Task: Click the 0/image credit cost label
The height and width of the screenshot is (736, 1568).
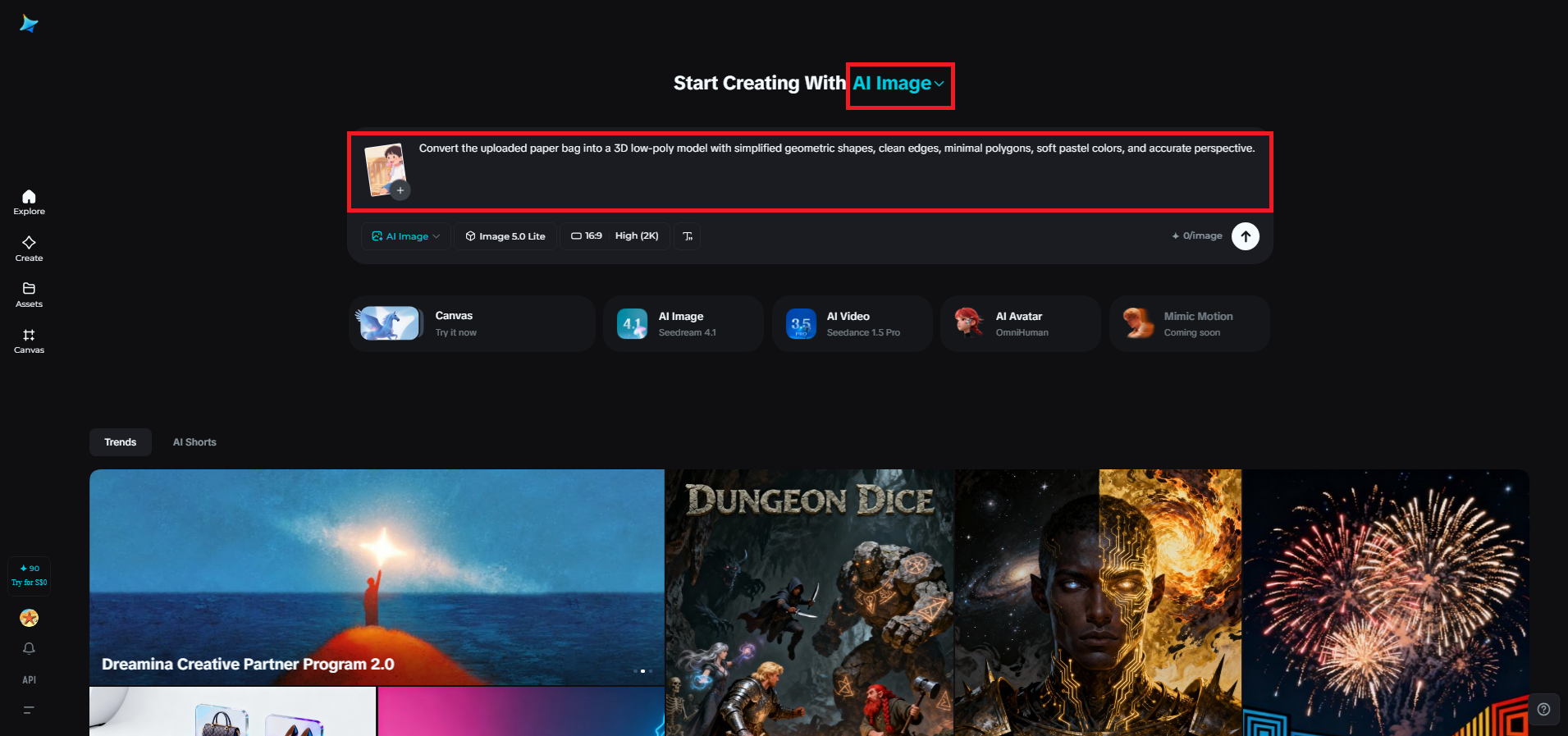Action: (x=1197, y=236)
